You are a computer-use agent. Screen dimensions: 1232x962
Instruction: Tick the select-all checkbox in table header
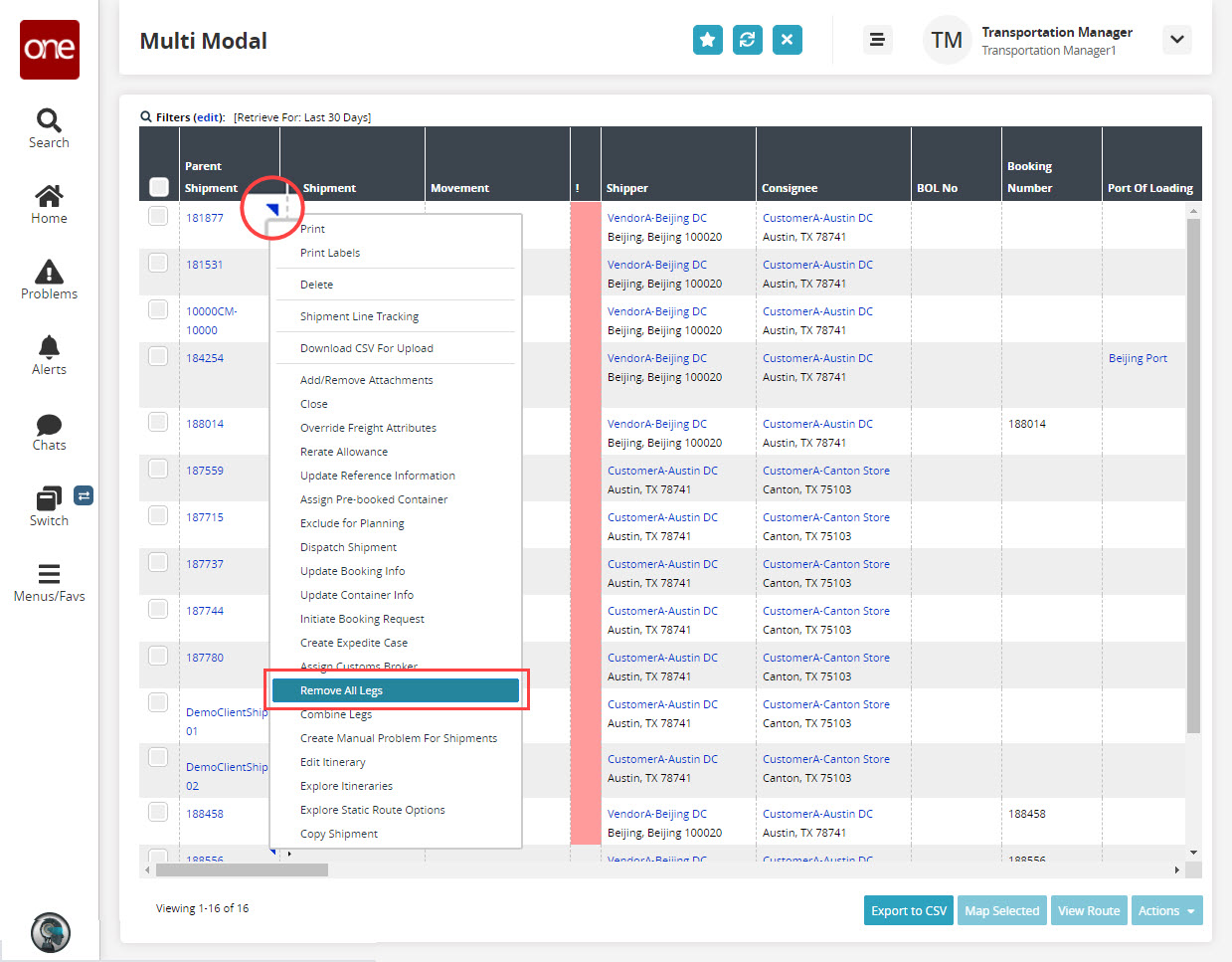pyautogui.click(x=159, y=187)
